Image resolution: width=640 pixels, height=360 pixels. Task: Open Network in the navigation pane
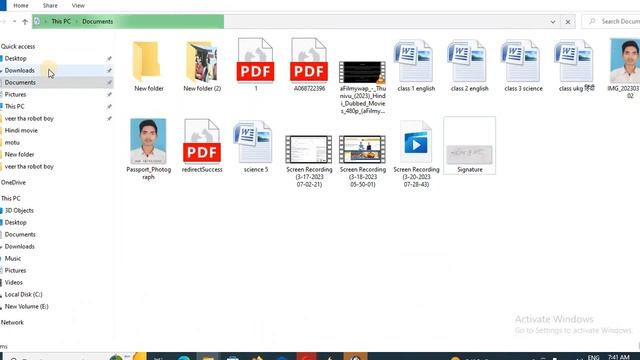click(12, 322)
